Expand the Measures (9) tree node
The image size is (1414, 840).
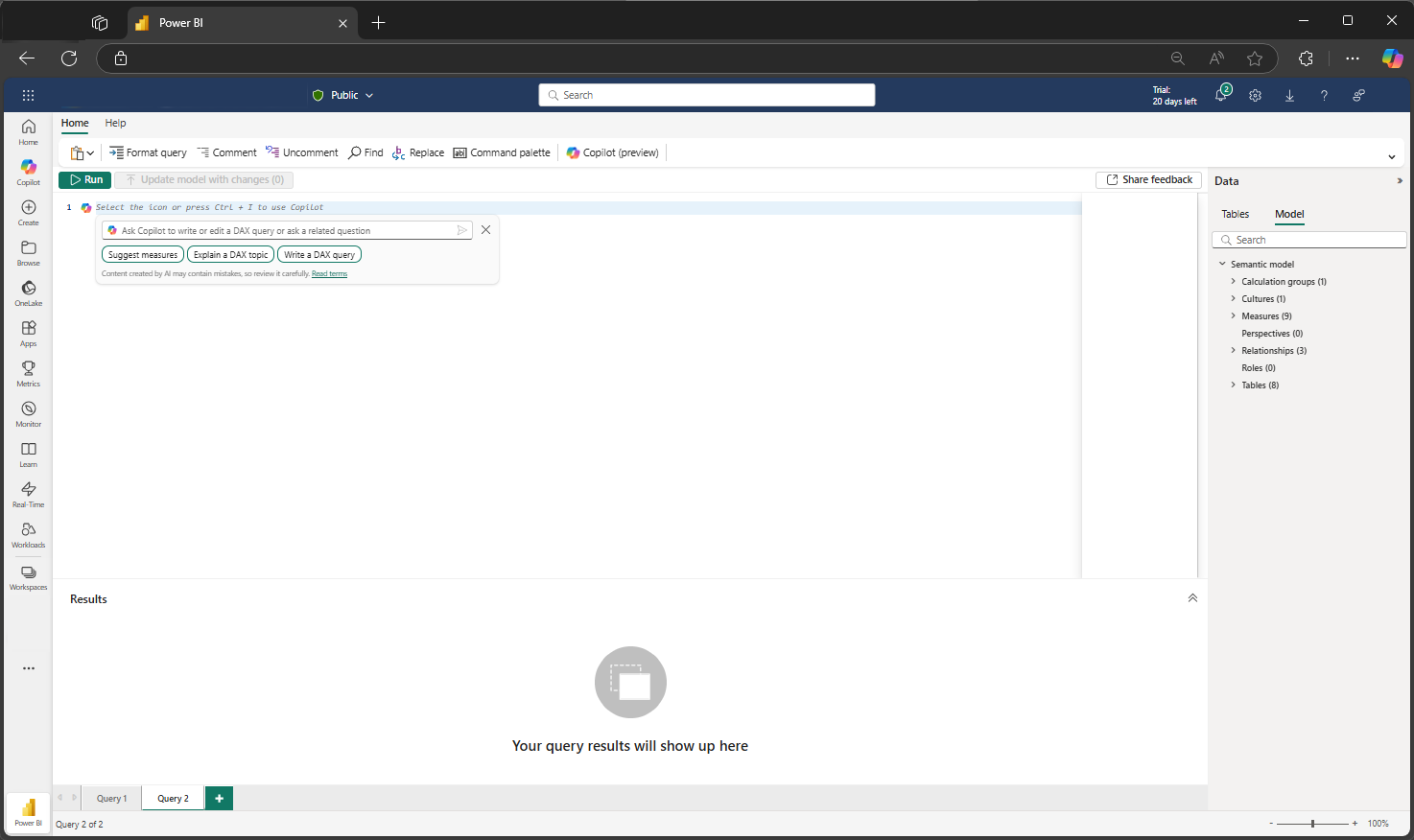coord(1234,315)
